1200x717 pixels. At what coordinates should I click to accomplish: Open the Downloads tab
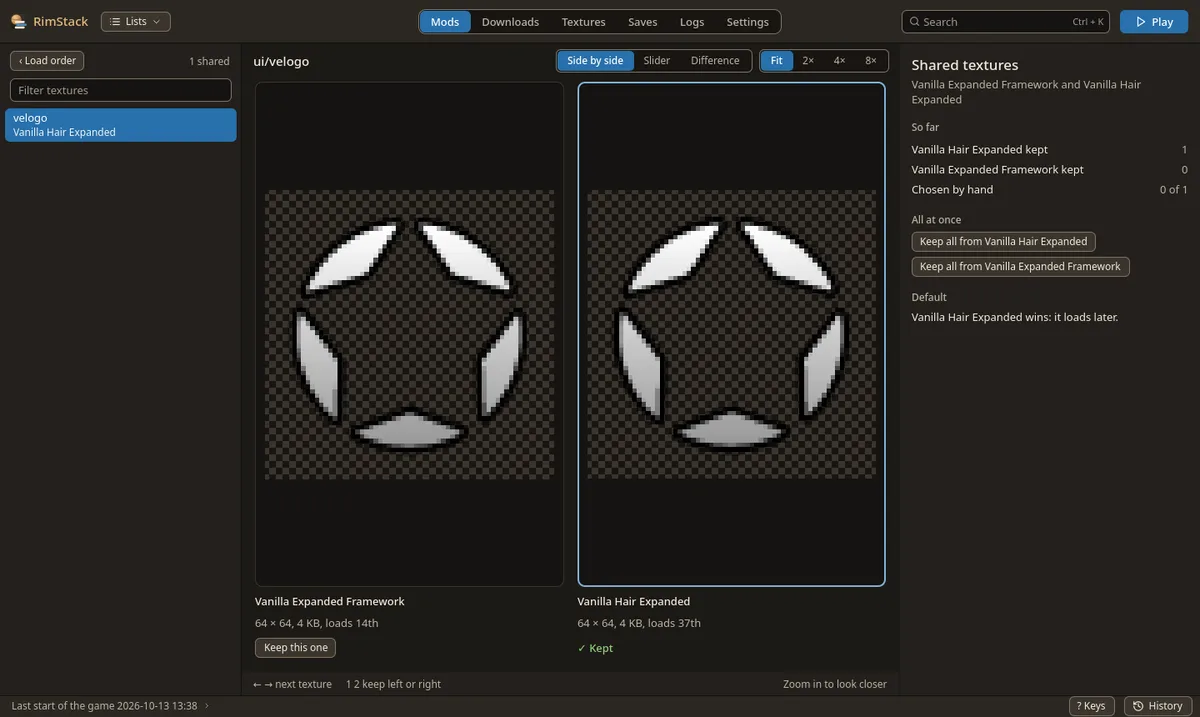[x=510, y=21]
